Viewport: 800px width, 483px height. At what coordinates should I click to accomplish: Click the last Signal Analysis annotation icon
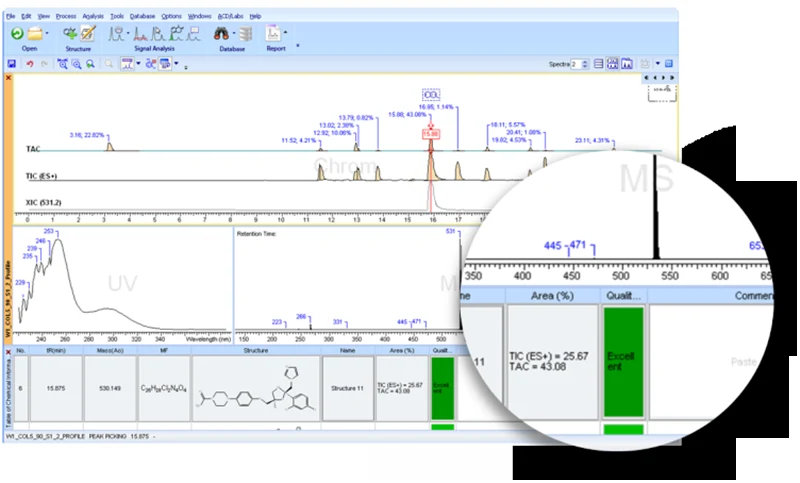point(194,34)
